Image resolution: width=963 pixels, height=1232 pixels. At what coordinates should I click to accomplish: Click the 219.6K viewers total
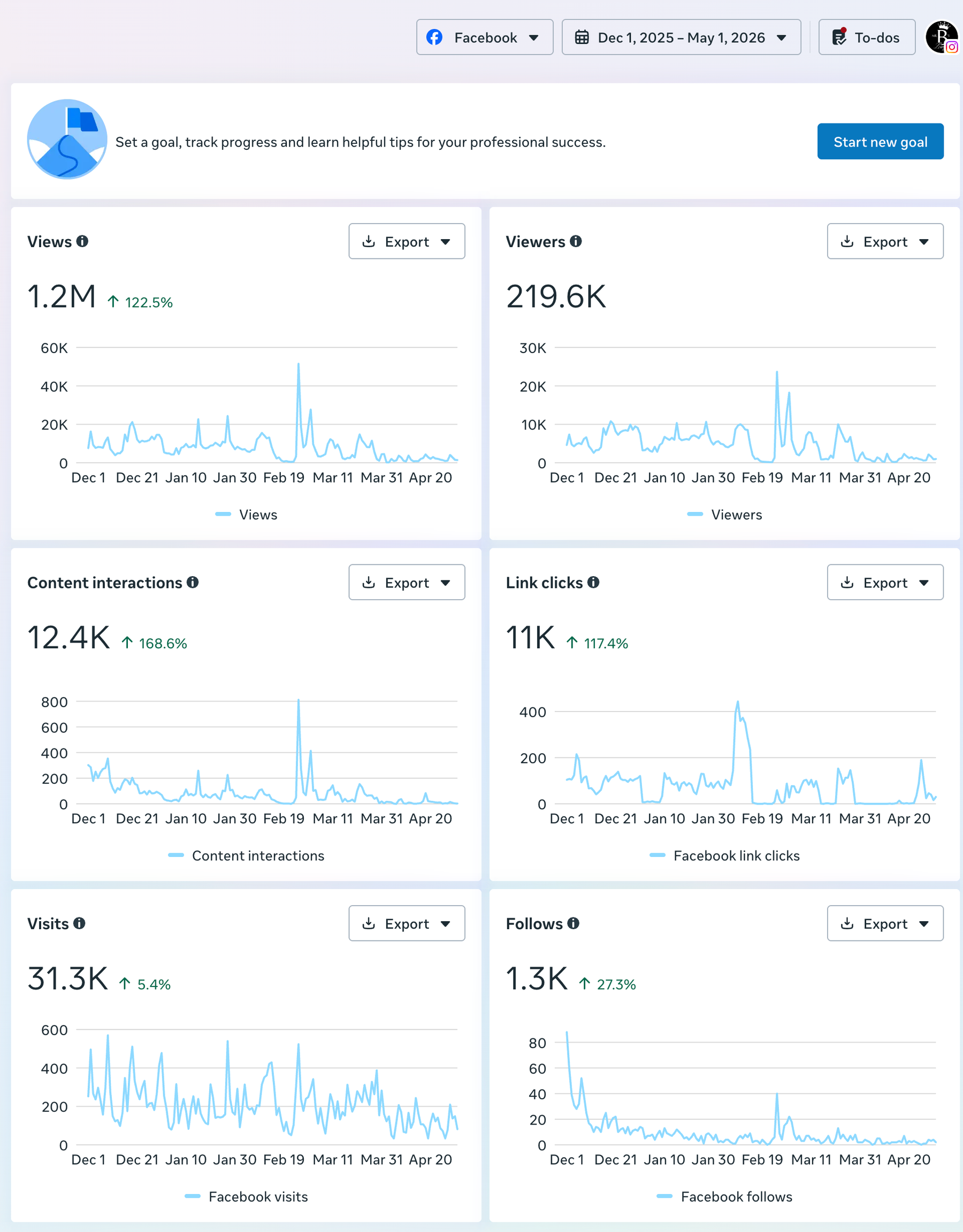[556, 297]
